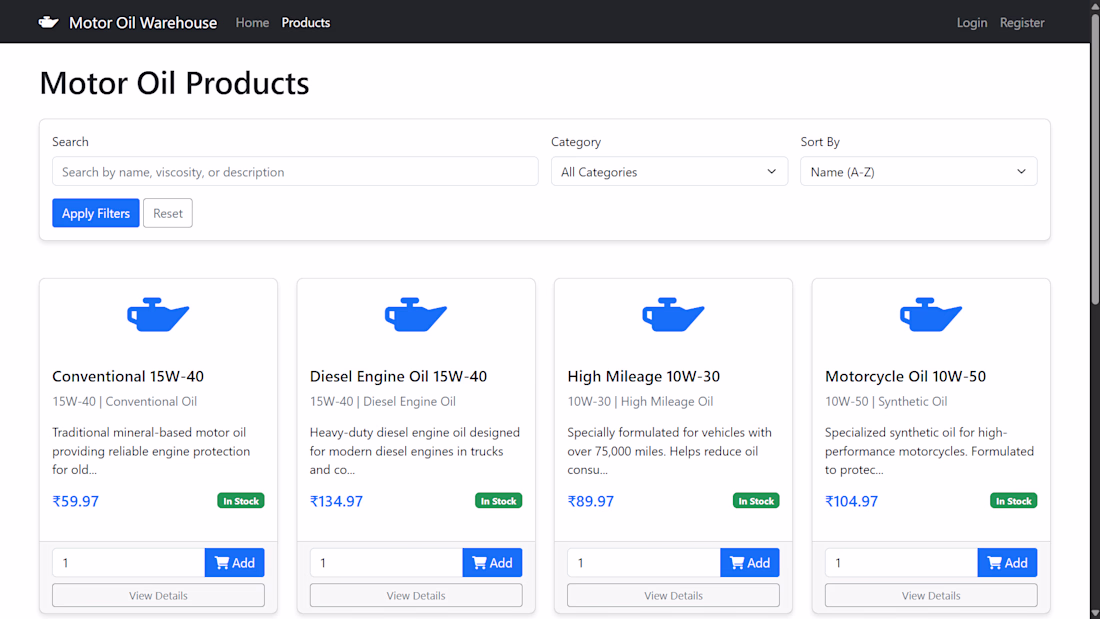Open the Register page link
Image resolution: width=1100 pixels, height=619 pixels.
coord(1021,22)
